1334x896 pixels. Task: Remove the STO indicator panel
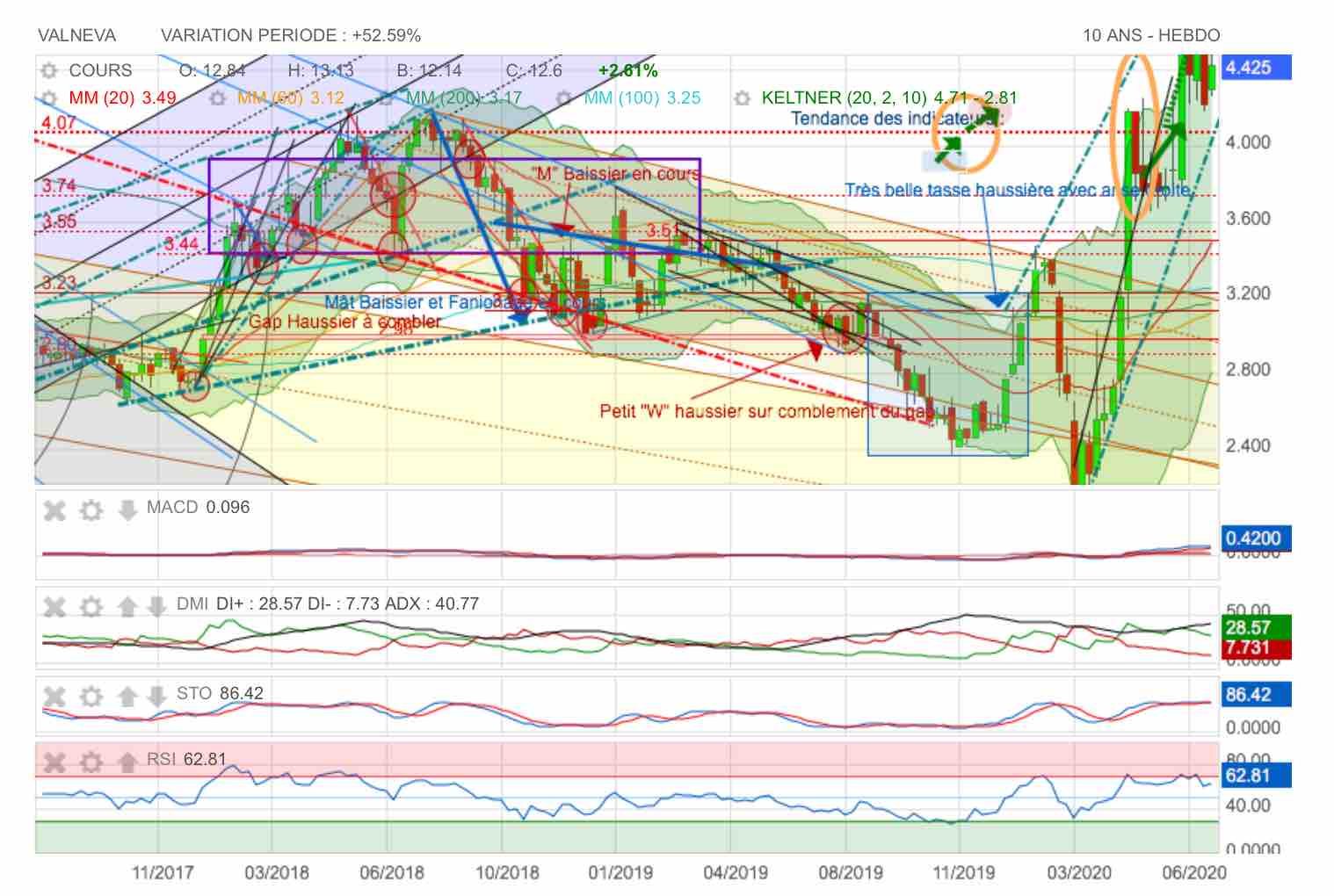(x=54, y=697)
